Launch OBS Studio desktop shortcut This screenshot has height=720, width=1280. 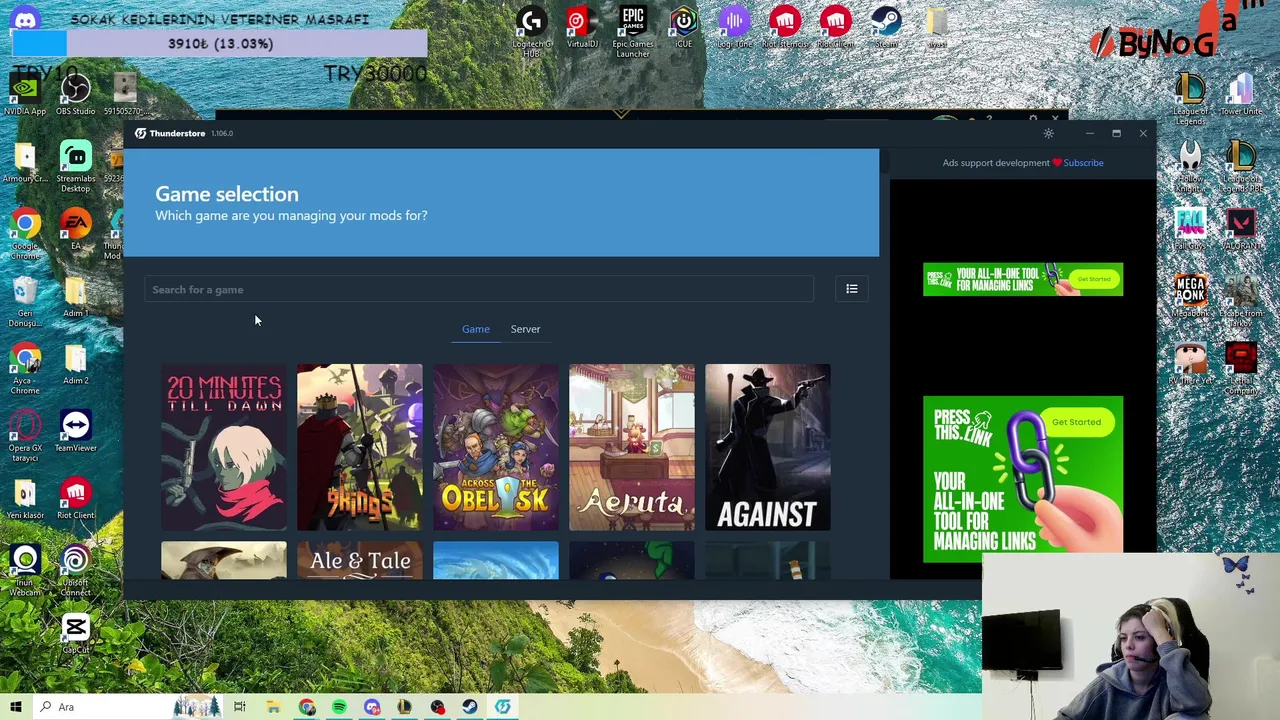[x=75, y=95]
